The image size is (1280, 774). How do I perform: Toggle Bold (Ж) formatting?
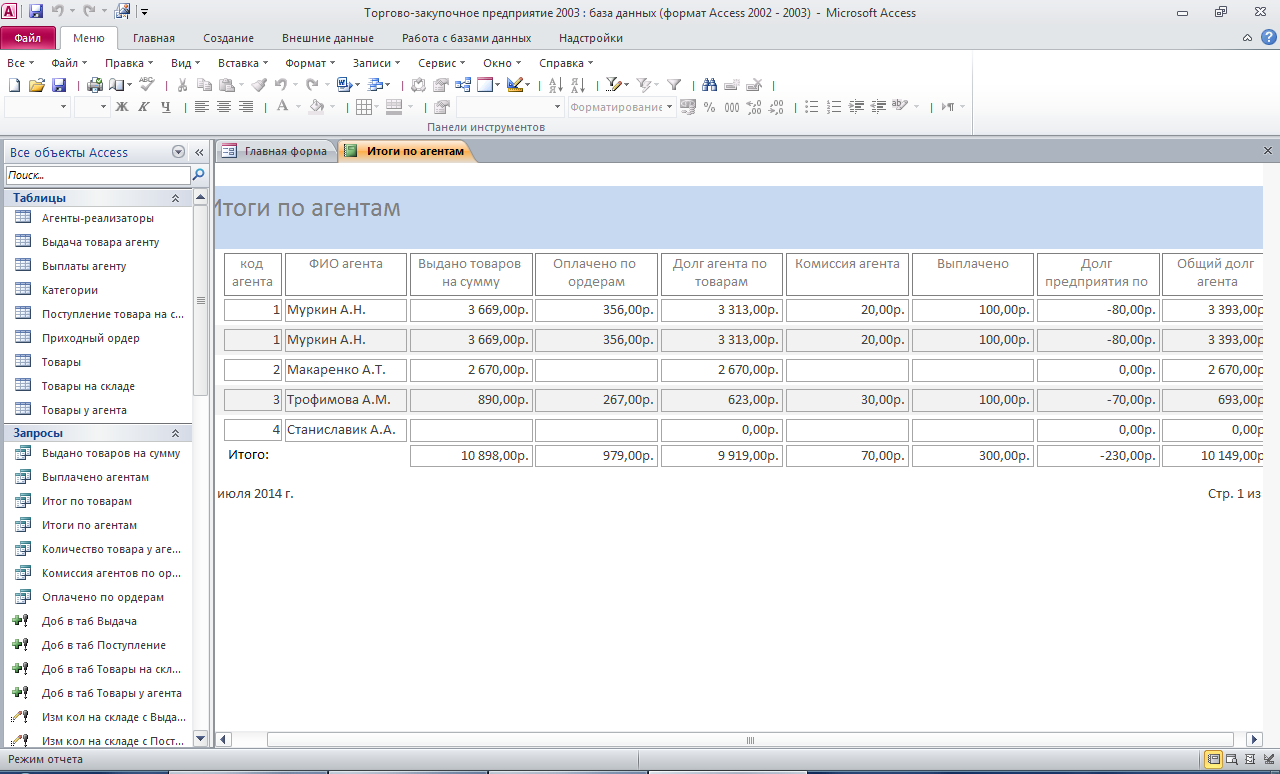(x=122, y=107)
